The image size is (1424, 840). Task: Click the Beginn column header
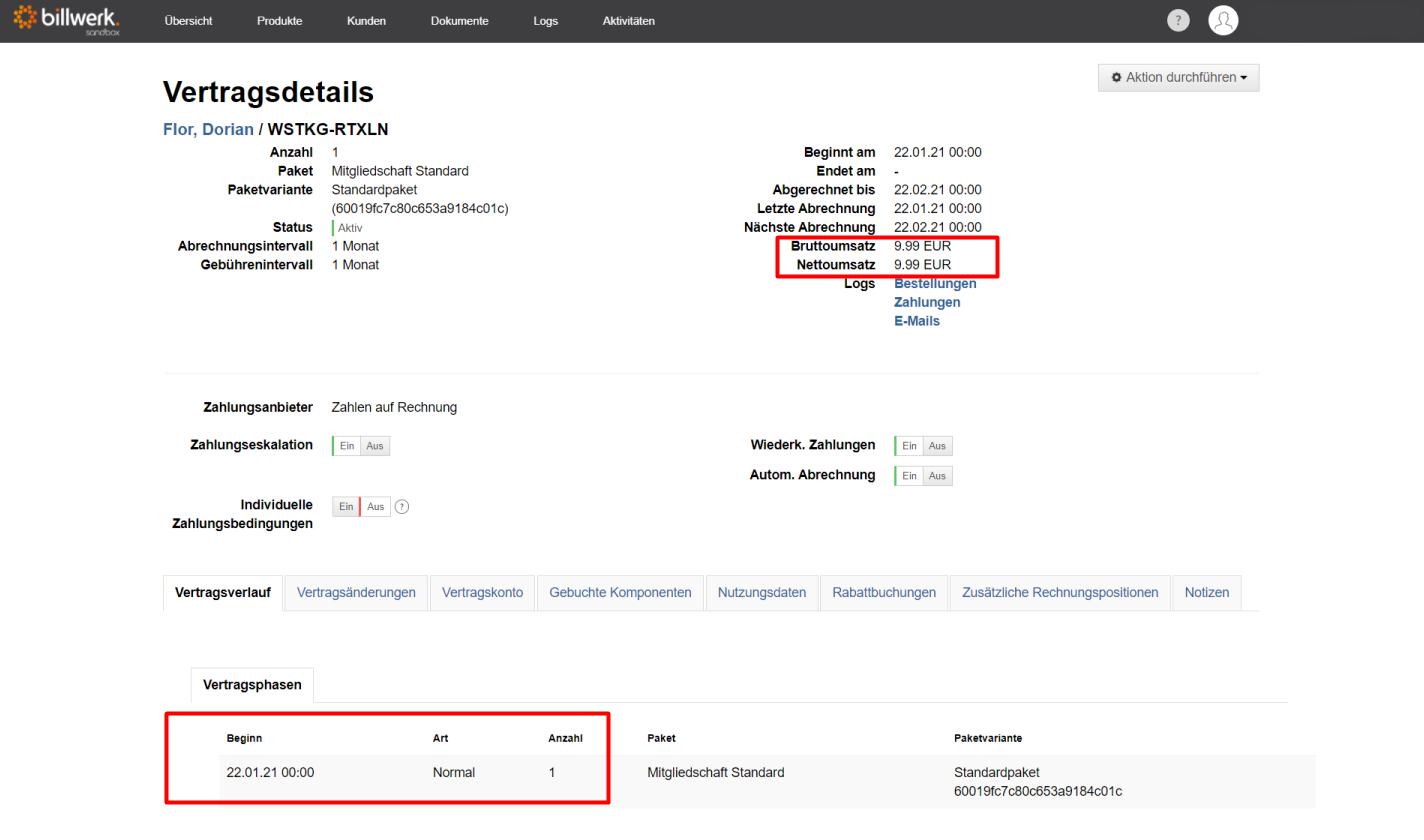tap(244, 738)
